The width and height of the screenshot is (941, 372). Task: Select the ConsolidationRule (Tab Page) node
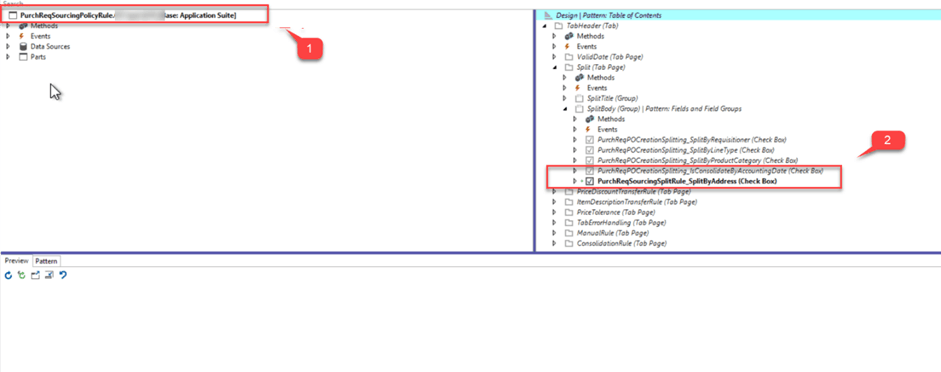click(621, 244)
